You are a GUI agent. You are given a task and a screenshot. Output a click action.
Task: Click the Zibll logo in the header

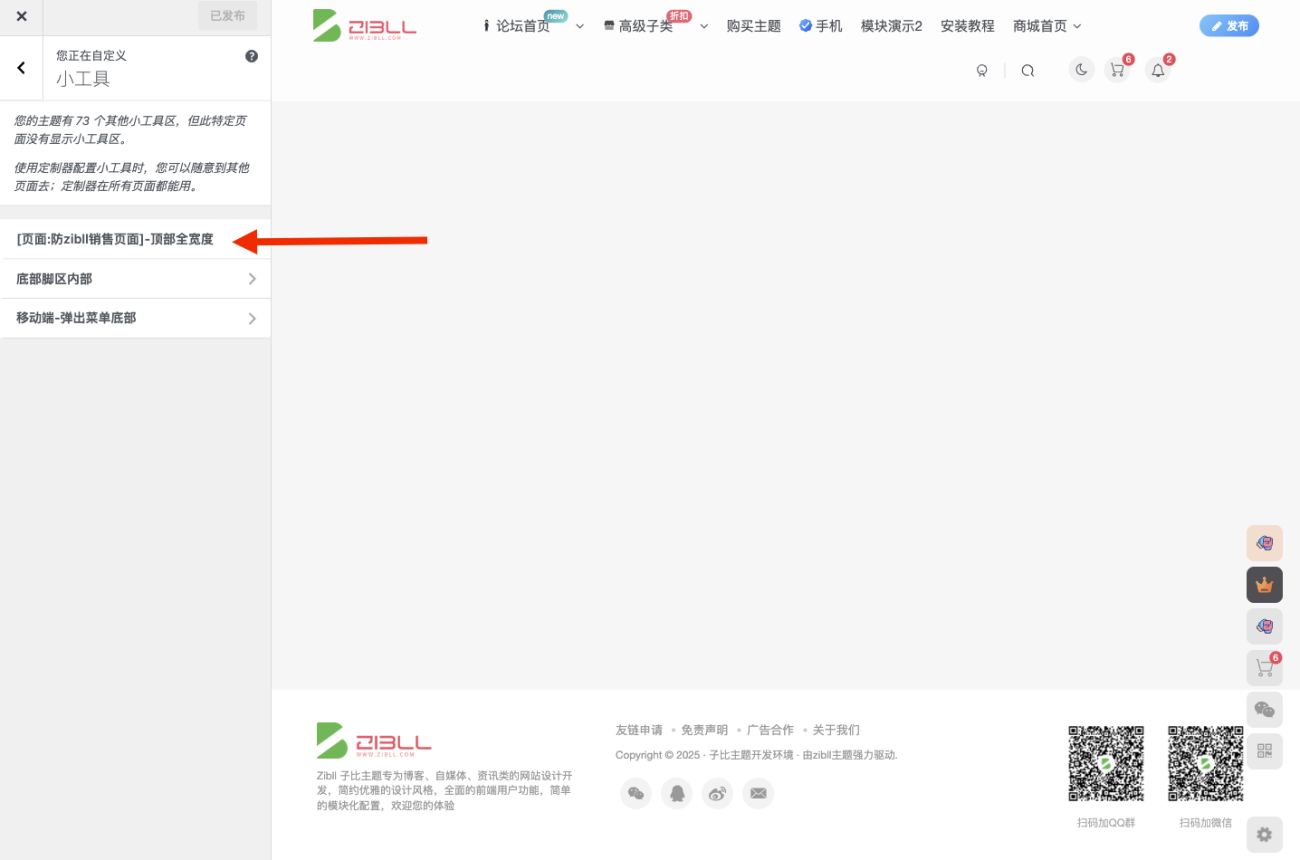point(364,26)
